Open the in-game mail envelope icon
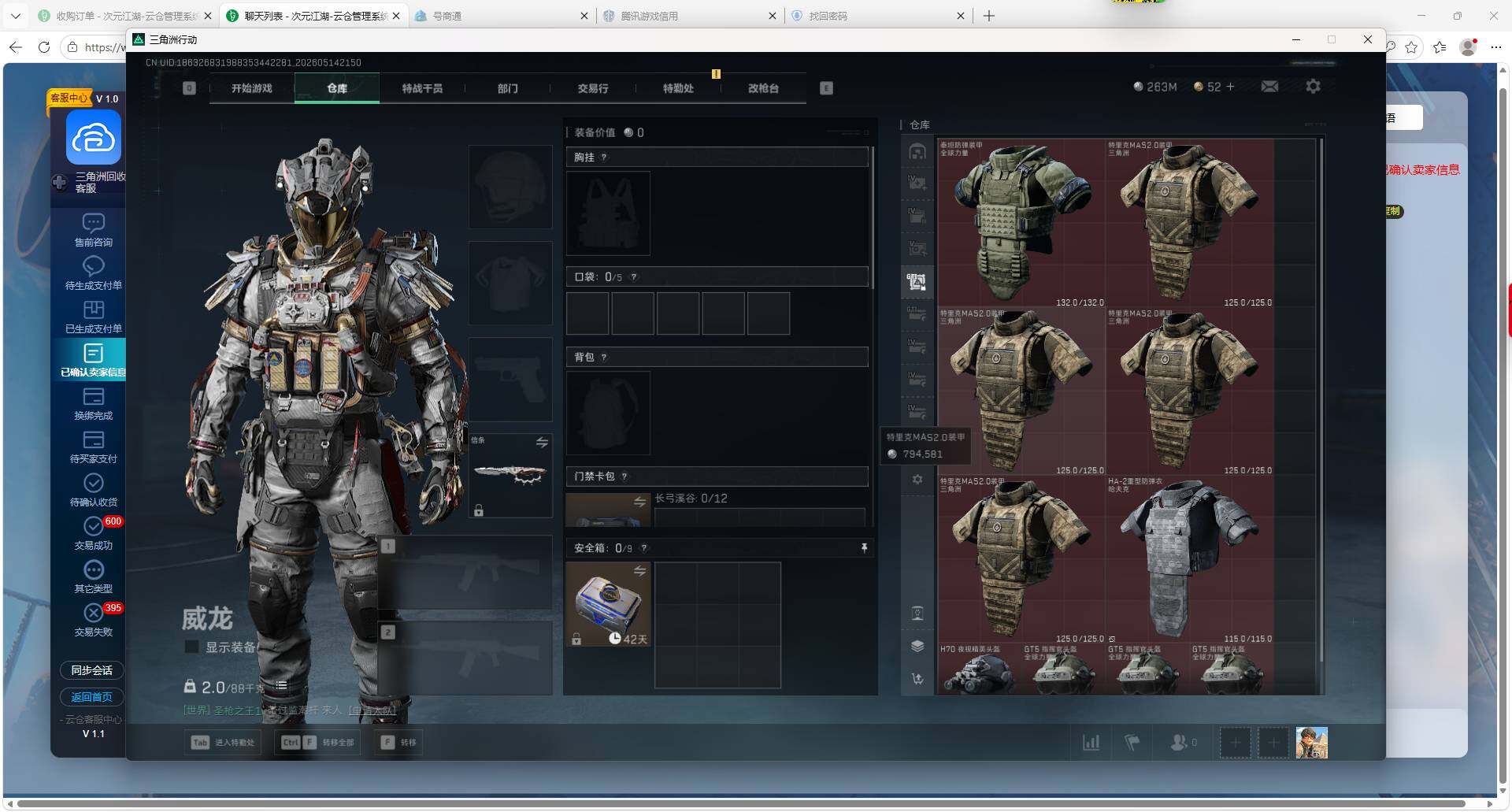The height and width of the screenshot is (812, 1512). [1269, 87]
